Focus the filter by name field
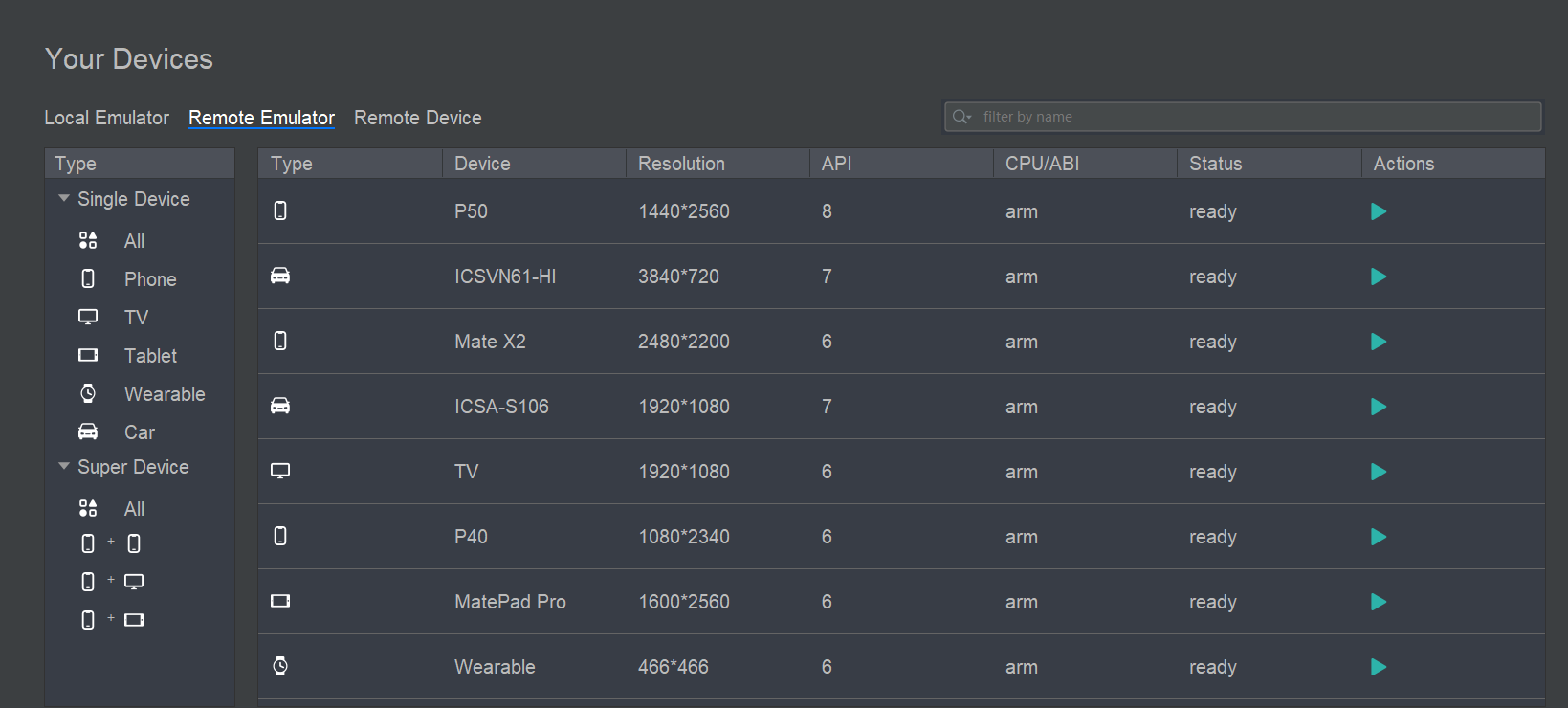Viewport: 1568px width, 708px height. point(1243,117)
